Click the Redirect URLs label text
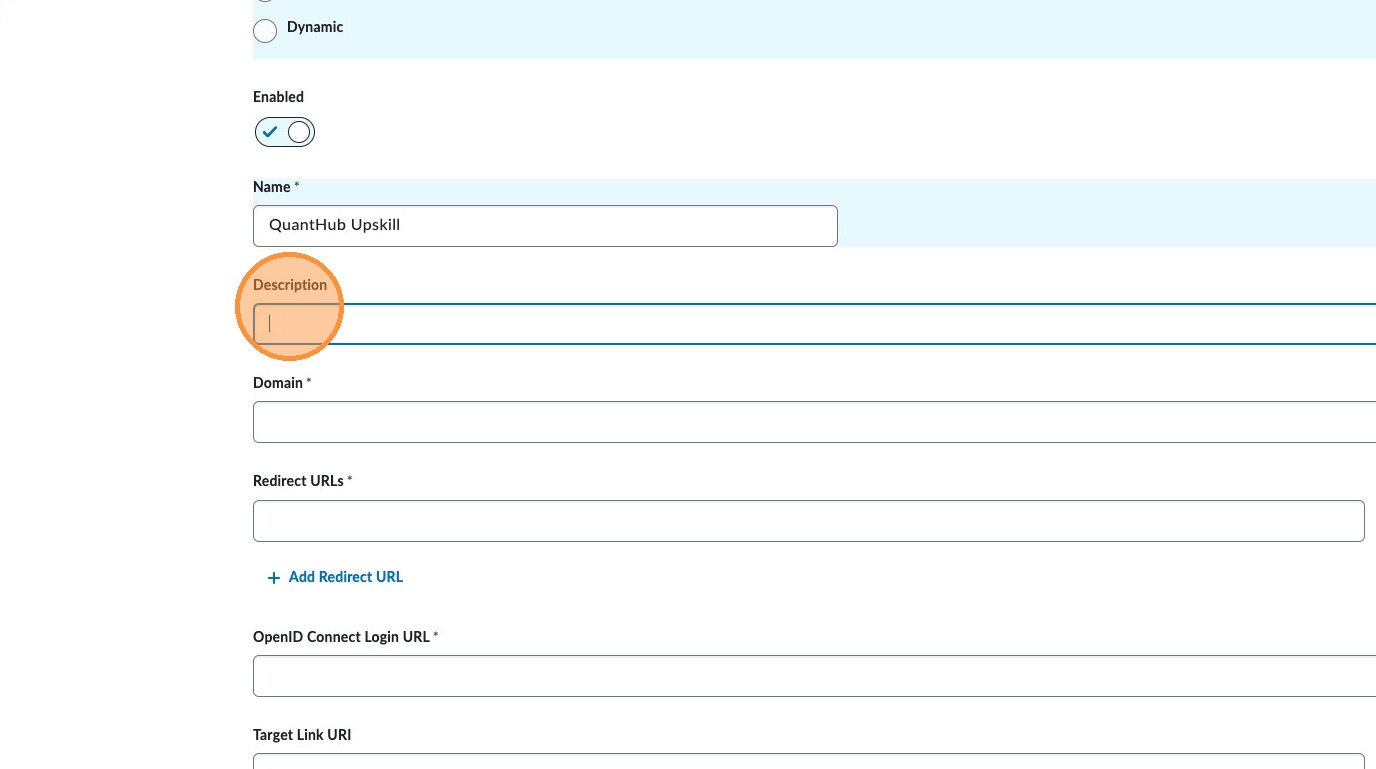Viewport: 1376px width, 769px height. [x=298, y=481]
